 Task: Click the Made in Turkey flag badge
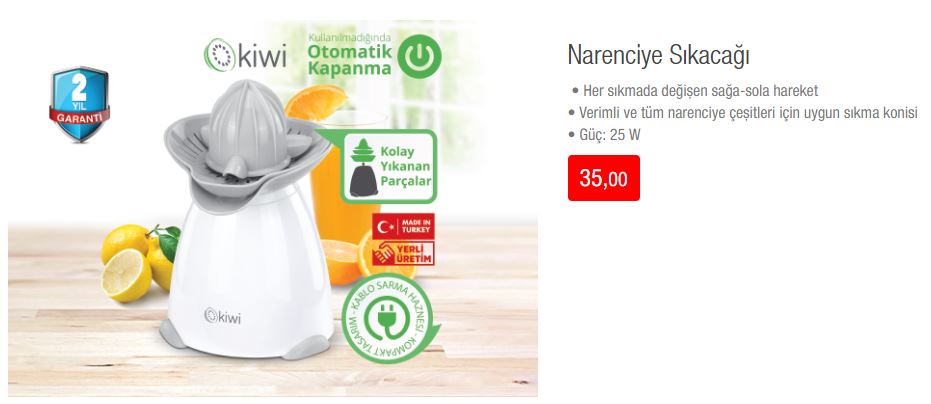[403, 226]
